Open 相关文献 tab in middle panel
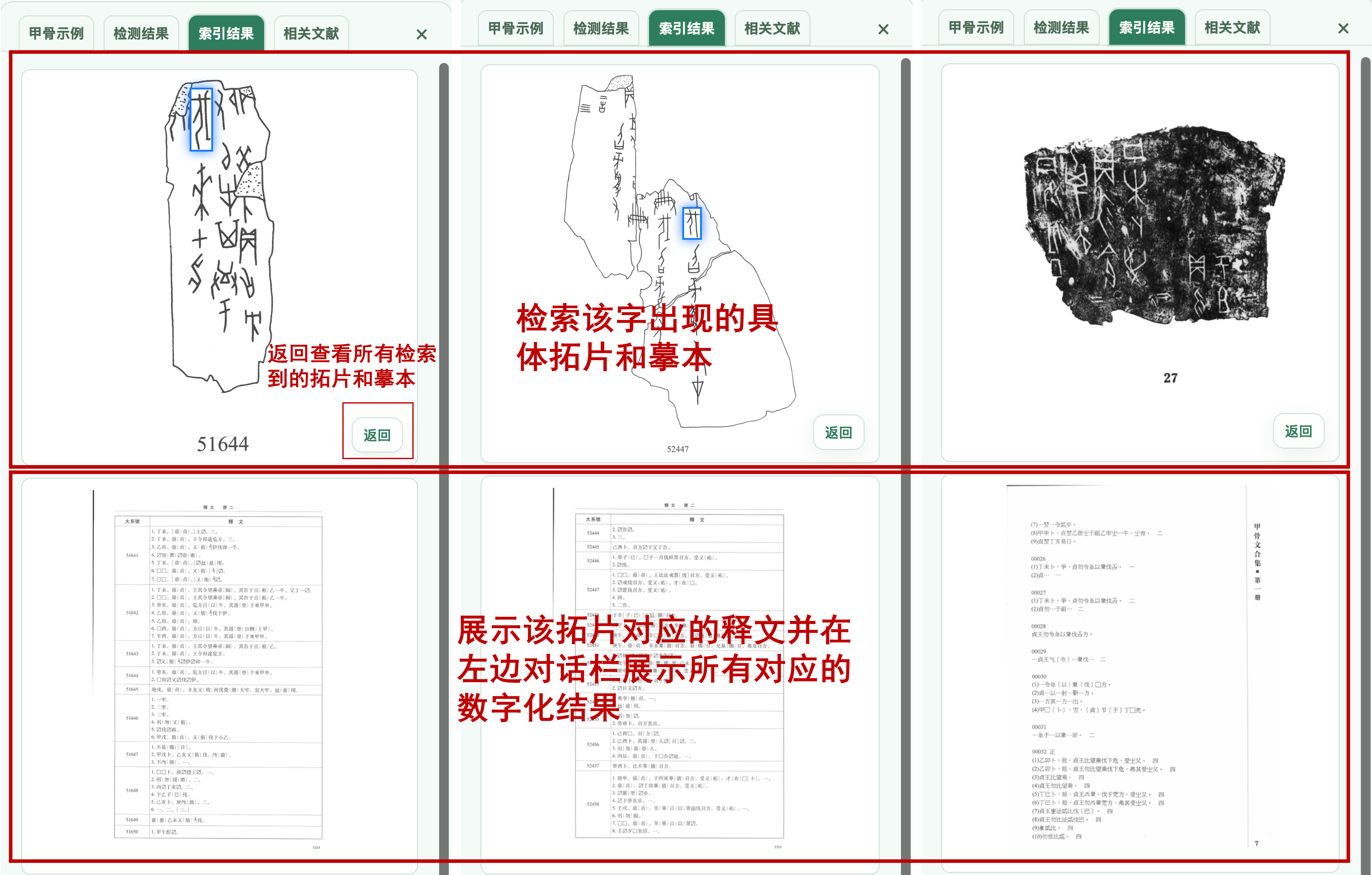Viewport: 1372px width, 875px height. pos(772,29)
